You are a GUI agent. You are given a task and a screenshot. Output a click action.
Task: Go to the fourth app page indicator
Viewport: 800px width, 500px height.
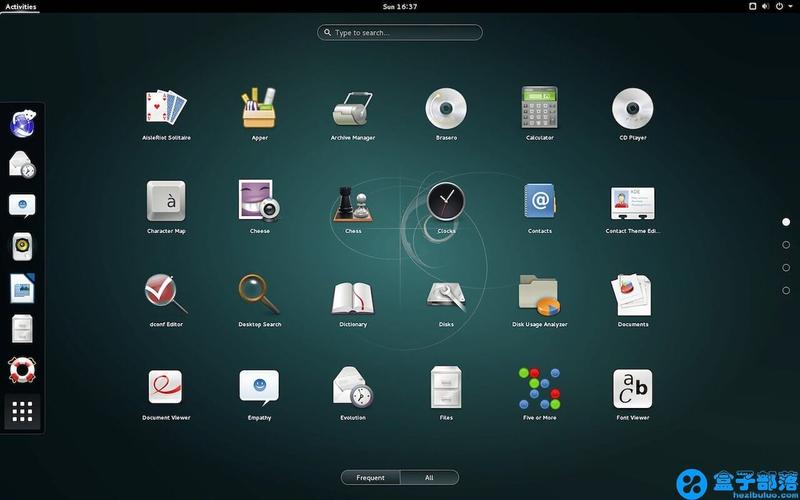[x=786, y=290]
